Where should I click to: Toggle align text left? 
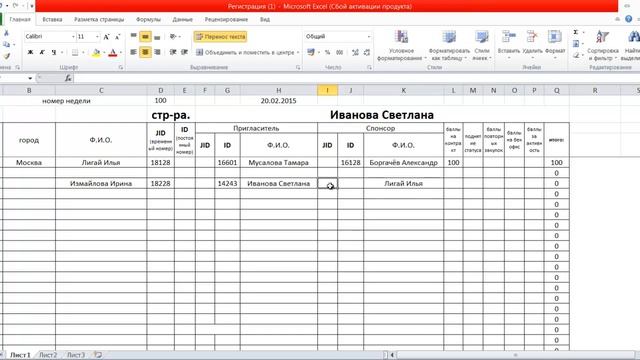[133, 52]
